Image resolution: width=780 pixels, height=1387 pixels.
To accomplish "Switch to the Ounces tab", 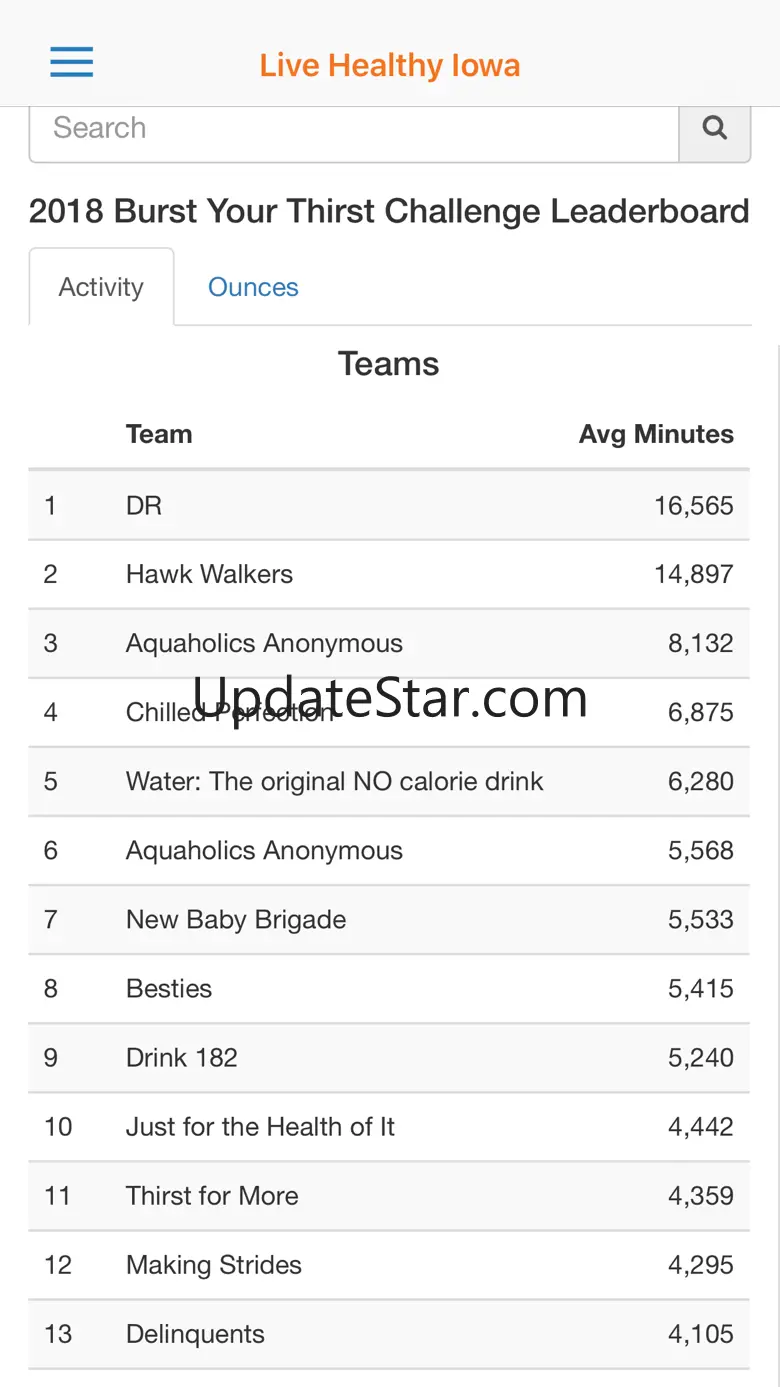I will point(253,287).
